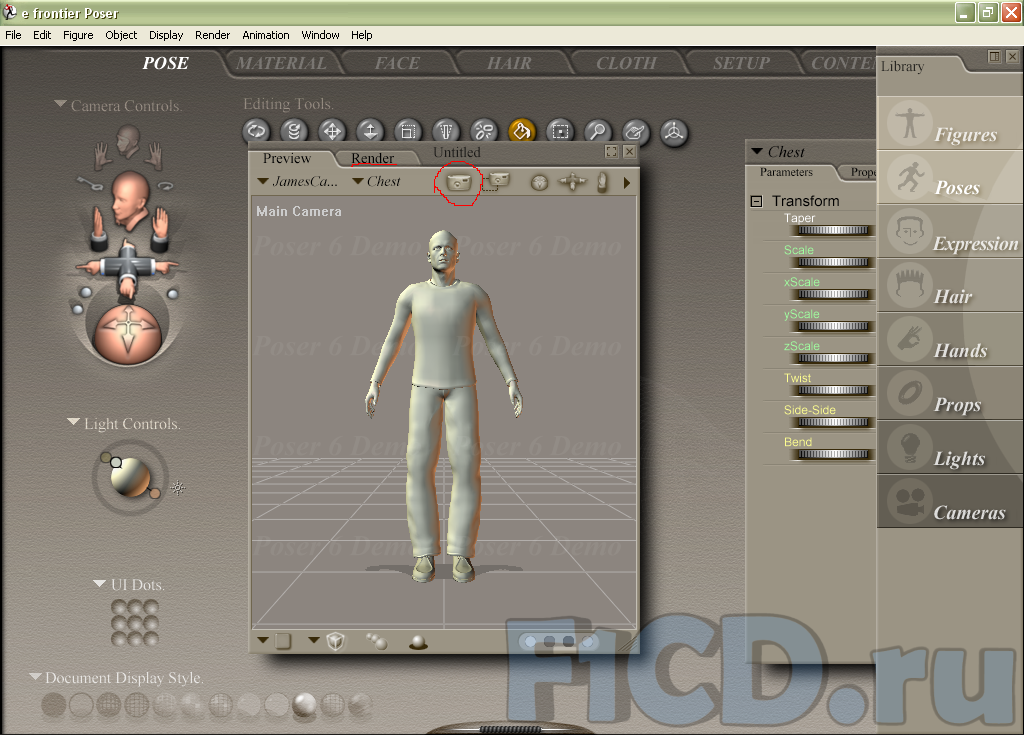The width and height of the screenshot is (1024, 735).
Task: Toggle the ground shadow sphere icon
Action: pyautogui.click(x=418, y=642)
